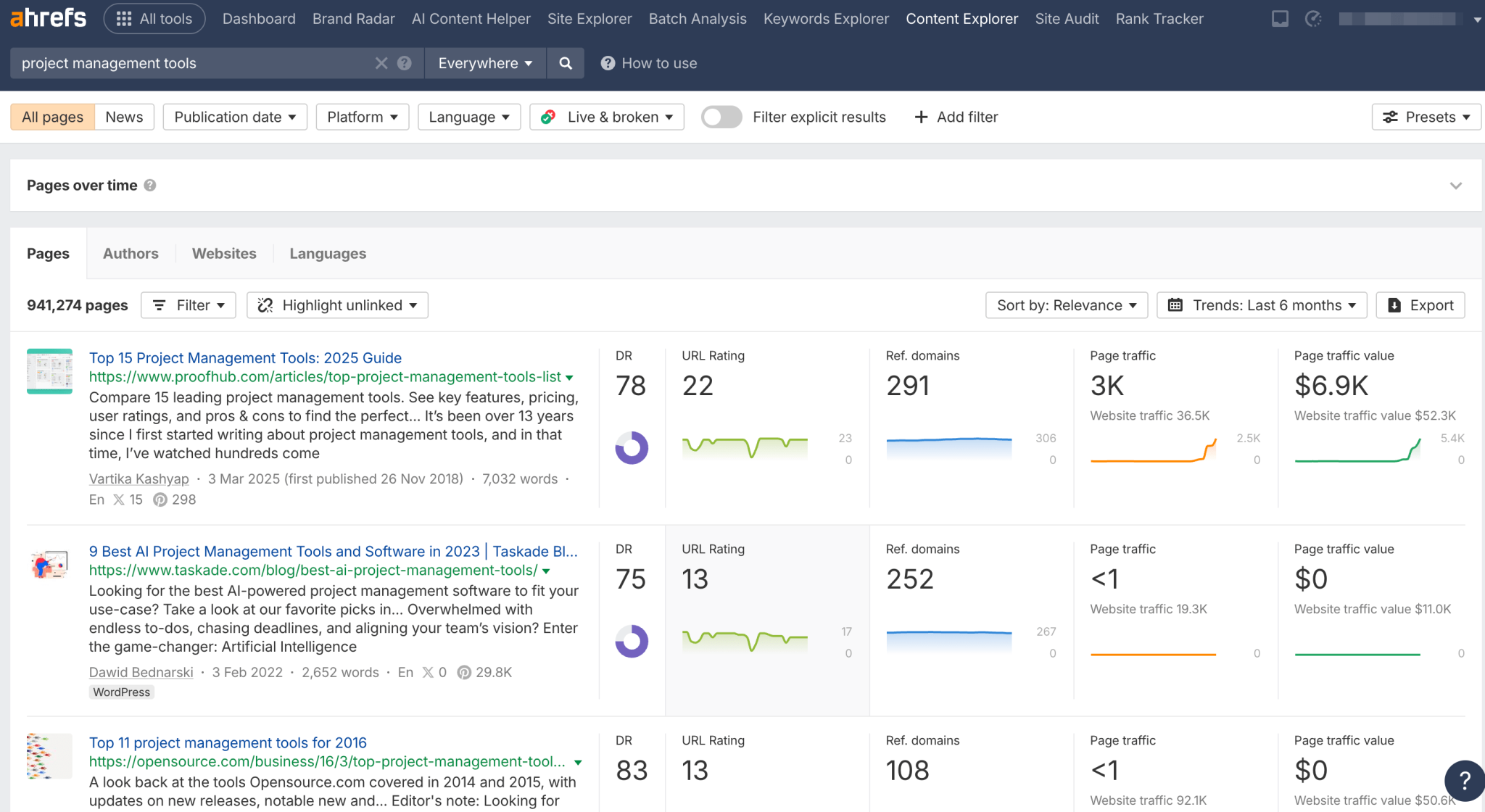This screenshot has height=812, width=1485.
Task: Click the calendar icon in the Trends control
Action: [1177, 304]
